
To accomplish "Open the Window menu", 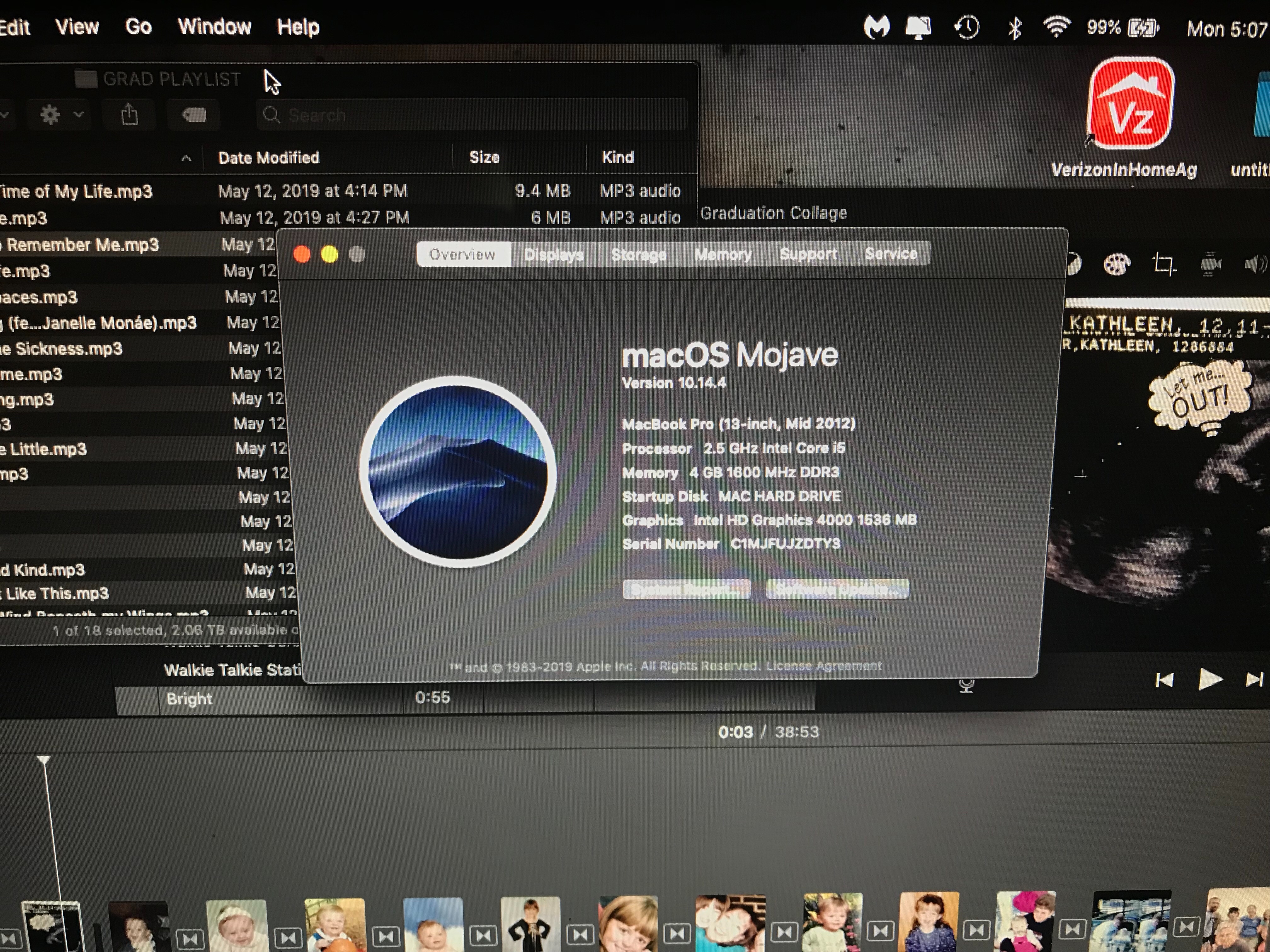I will [x=214, y=26].
